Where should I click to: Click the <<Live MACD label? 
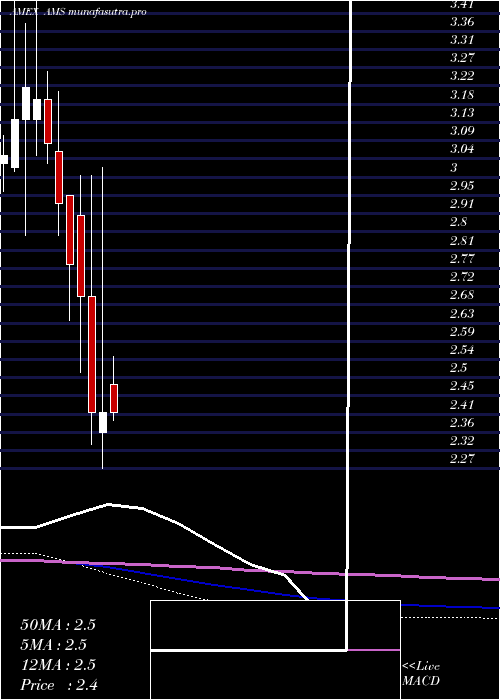pyautogui.click(x=421, y=674)
